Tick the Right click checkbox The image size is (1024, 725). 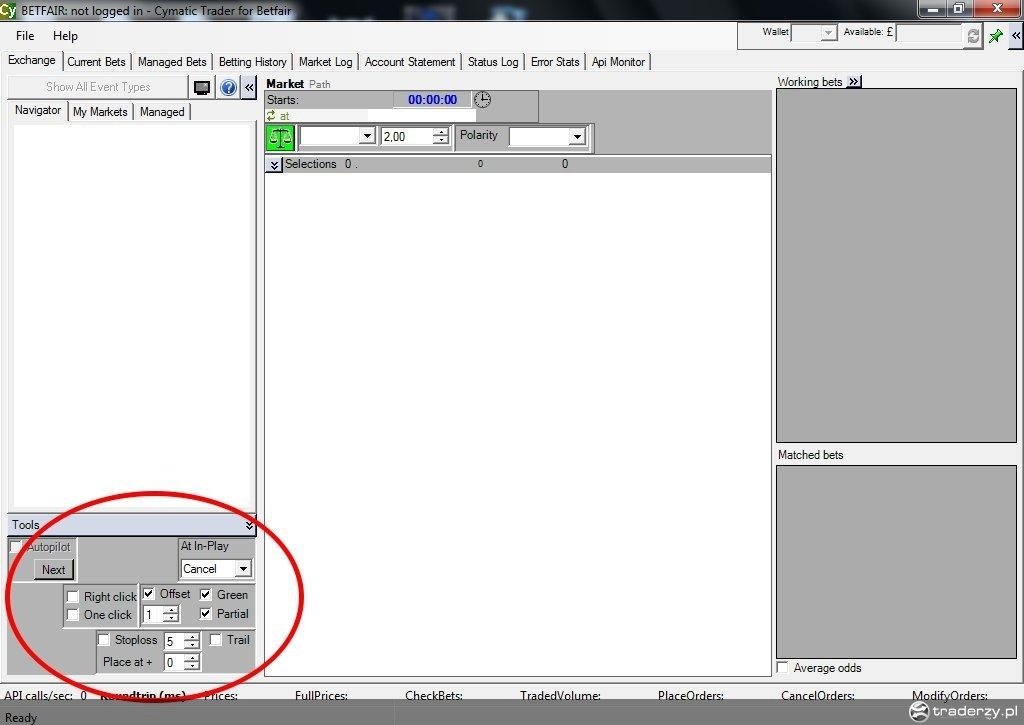pyautogui.click(x=73, y=597)
